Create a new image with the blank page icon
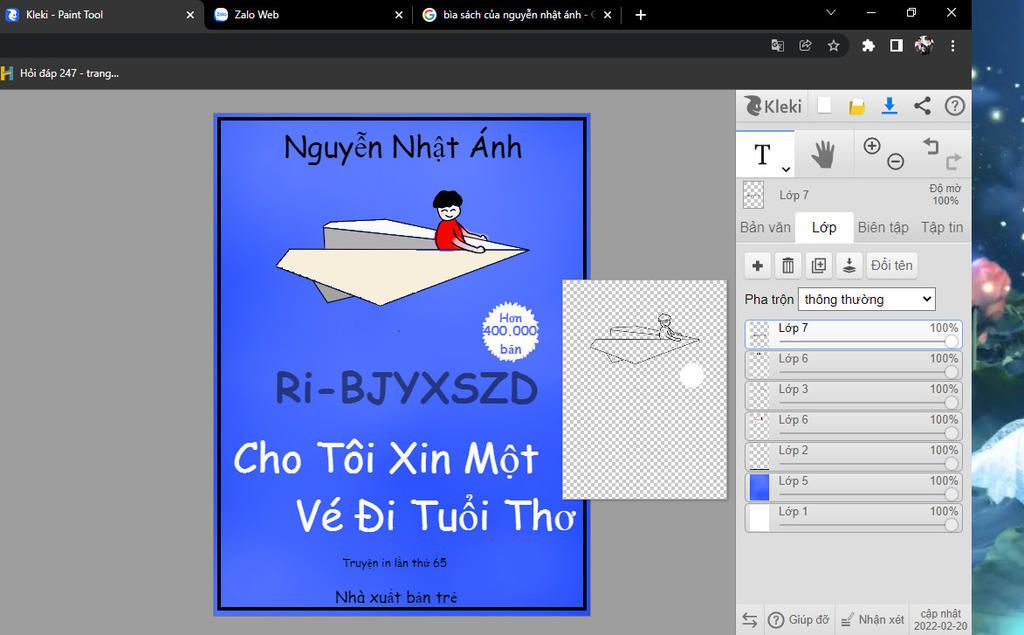Image resolution: width=1024 pixels, height=635 pixels. point(824,106)
